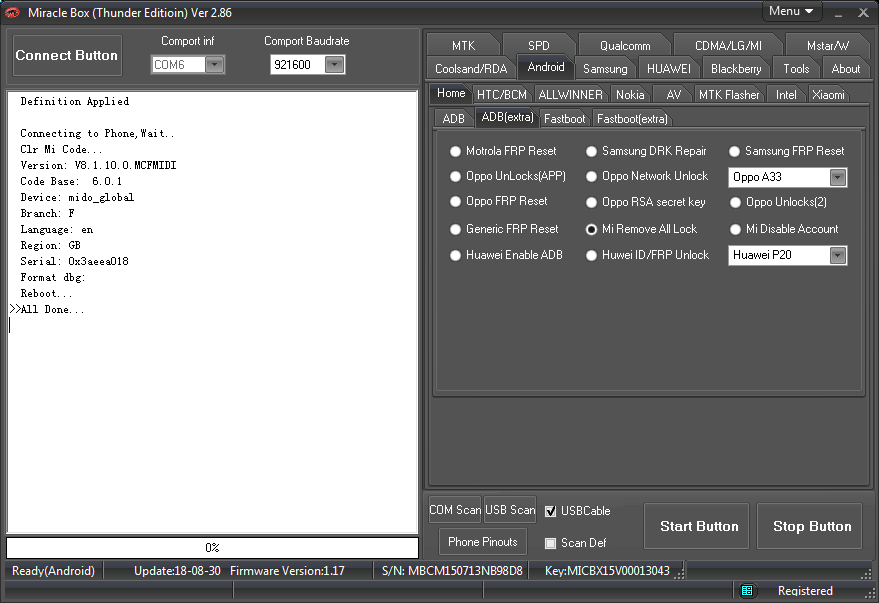Open the Coolsand/RDA tab
879x603 pixels.
coord(471,68)
